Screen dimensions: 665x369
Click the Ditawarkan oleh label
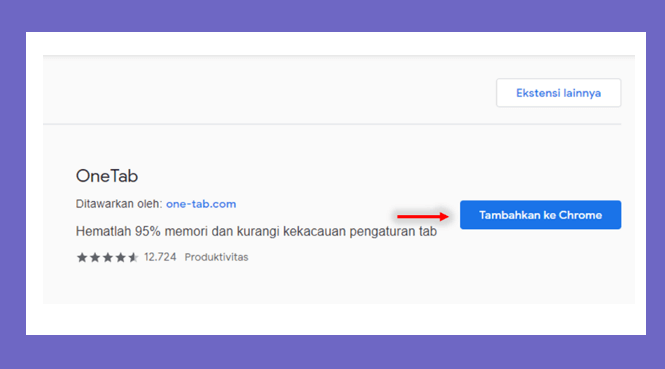pos(119,204)
